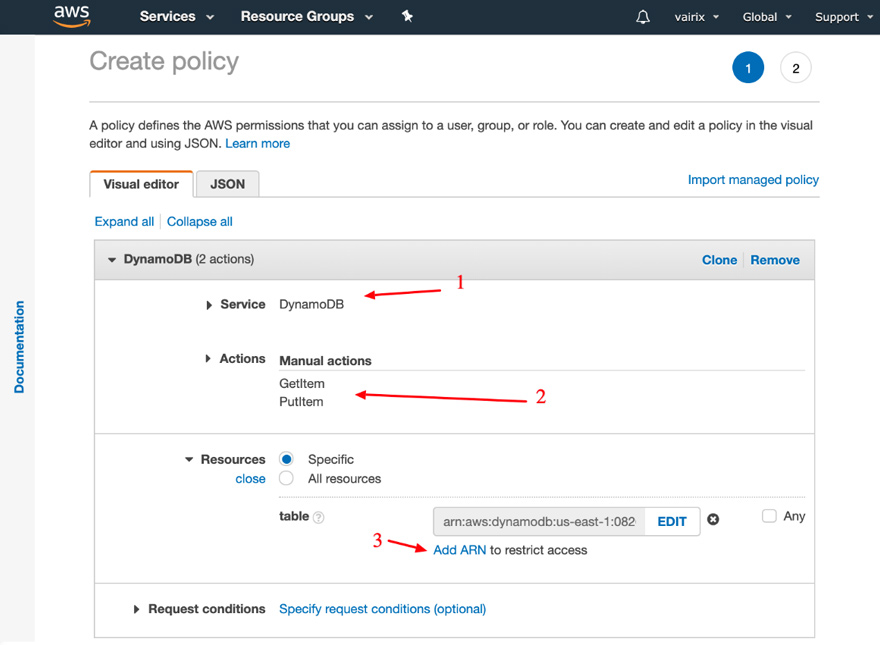Viewport: 880px width, 645px height.
Task: Check the Any table checkbox
Action: pos(769,515)
